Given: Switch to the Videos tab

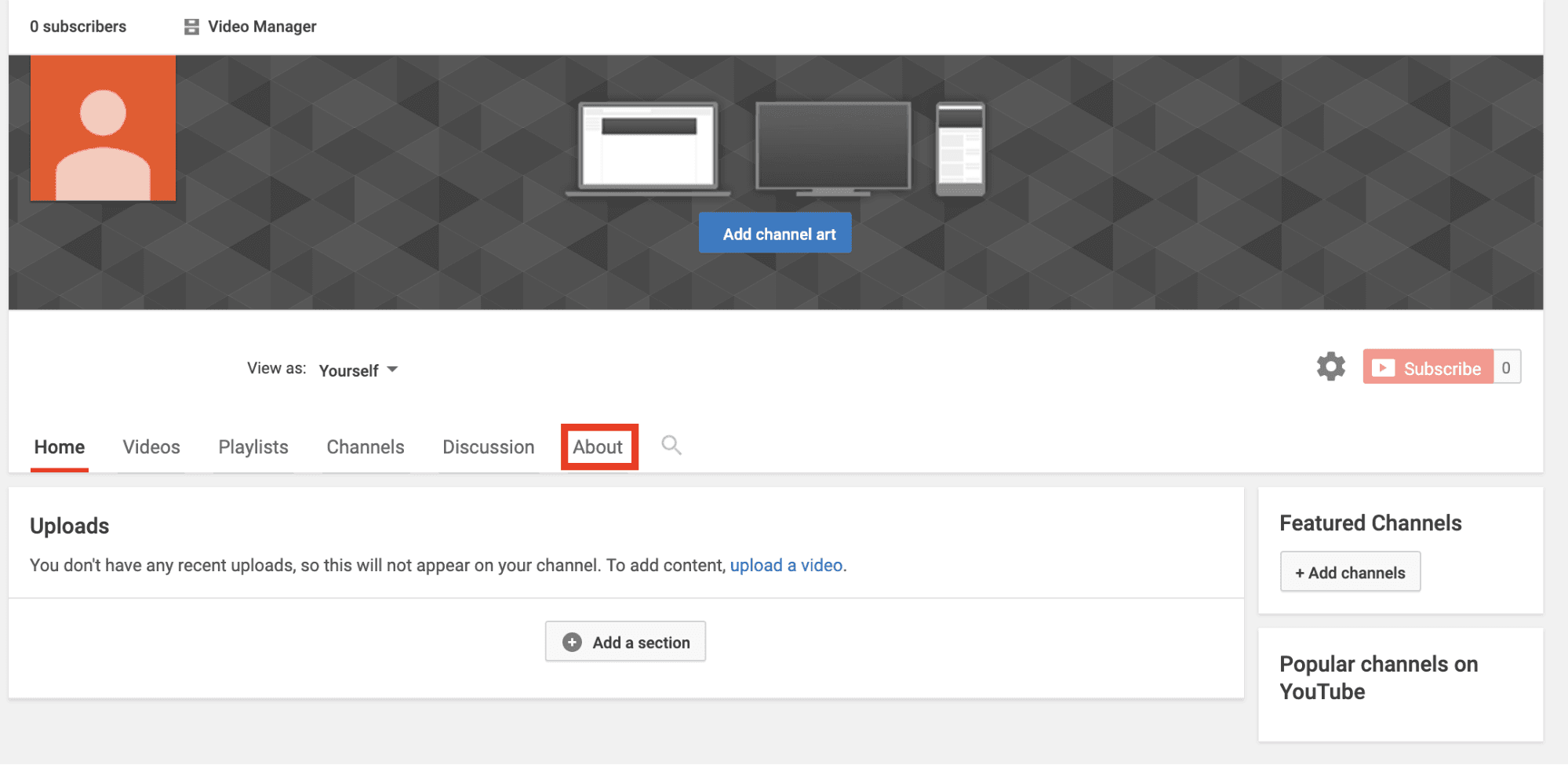Looking at the screenshot, I should (x=151, y=447).
